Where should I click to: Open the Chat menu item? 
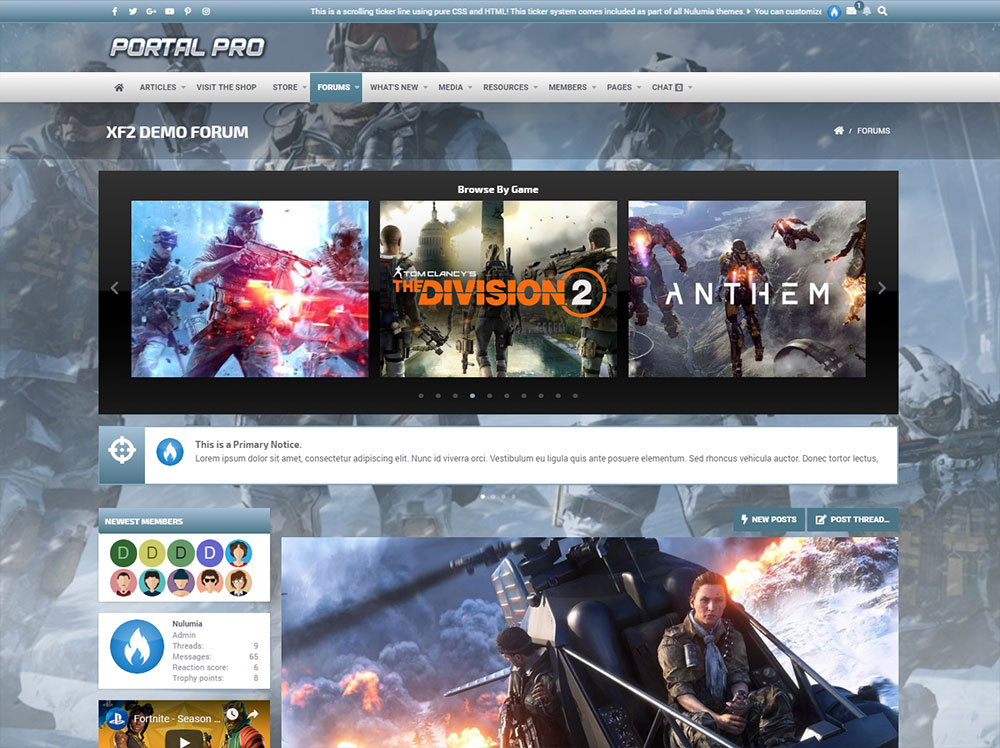click(x=667, y=87)
